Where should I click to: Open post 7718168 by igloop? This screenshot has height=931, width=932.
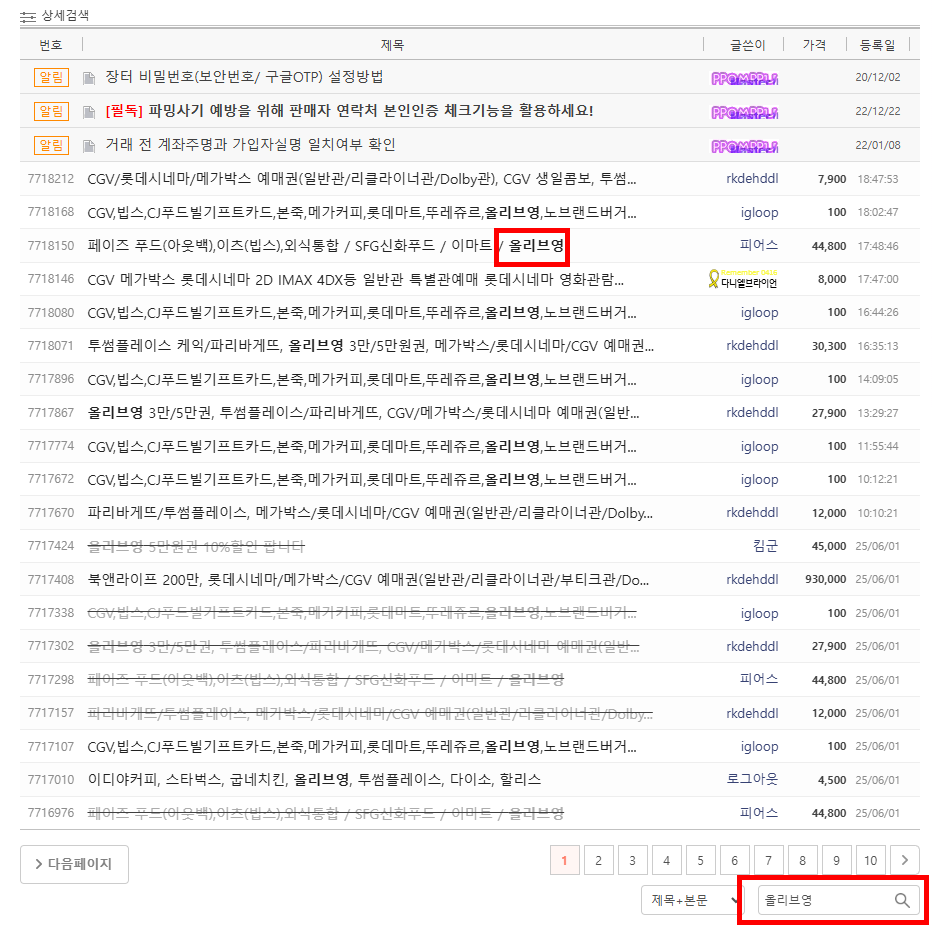point(361,212)
